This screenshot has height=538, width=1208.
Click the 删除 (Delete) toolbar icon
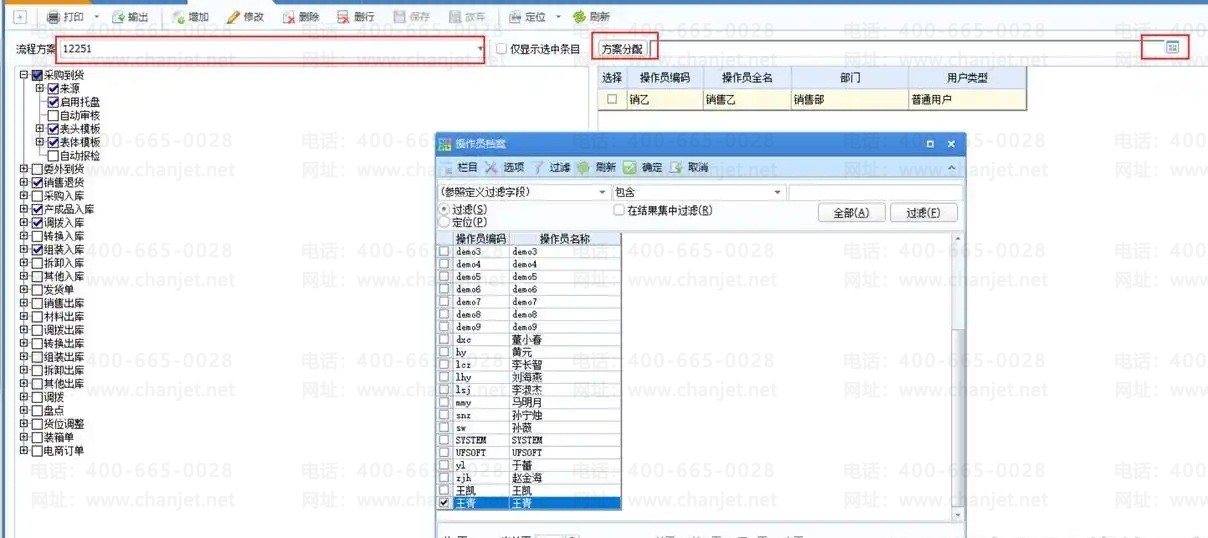[289, 17]
